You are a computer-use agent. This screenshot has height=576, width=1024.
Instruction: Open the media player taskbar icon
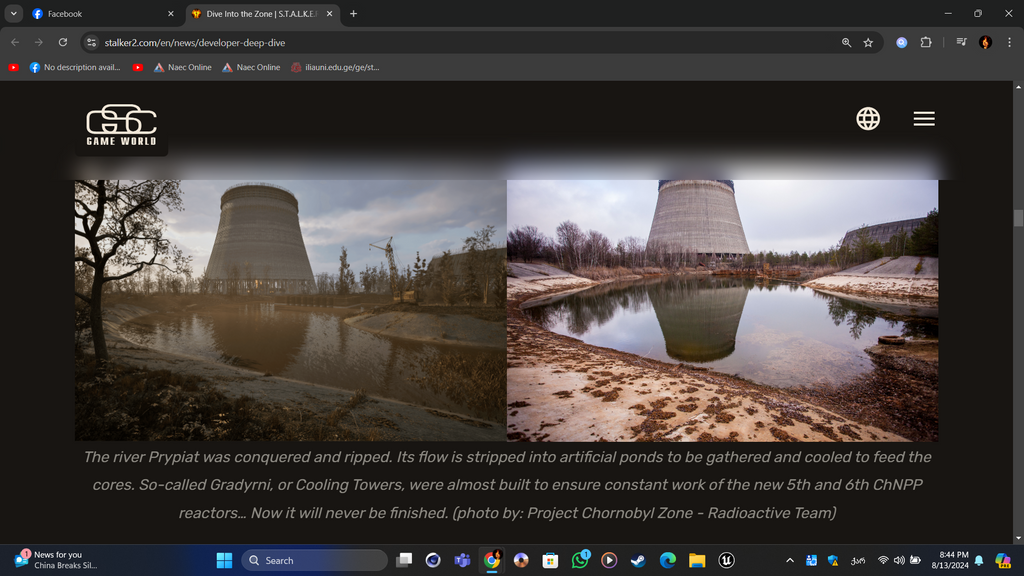coord(609,560)
